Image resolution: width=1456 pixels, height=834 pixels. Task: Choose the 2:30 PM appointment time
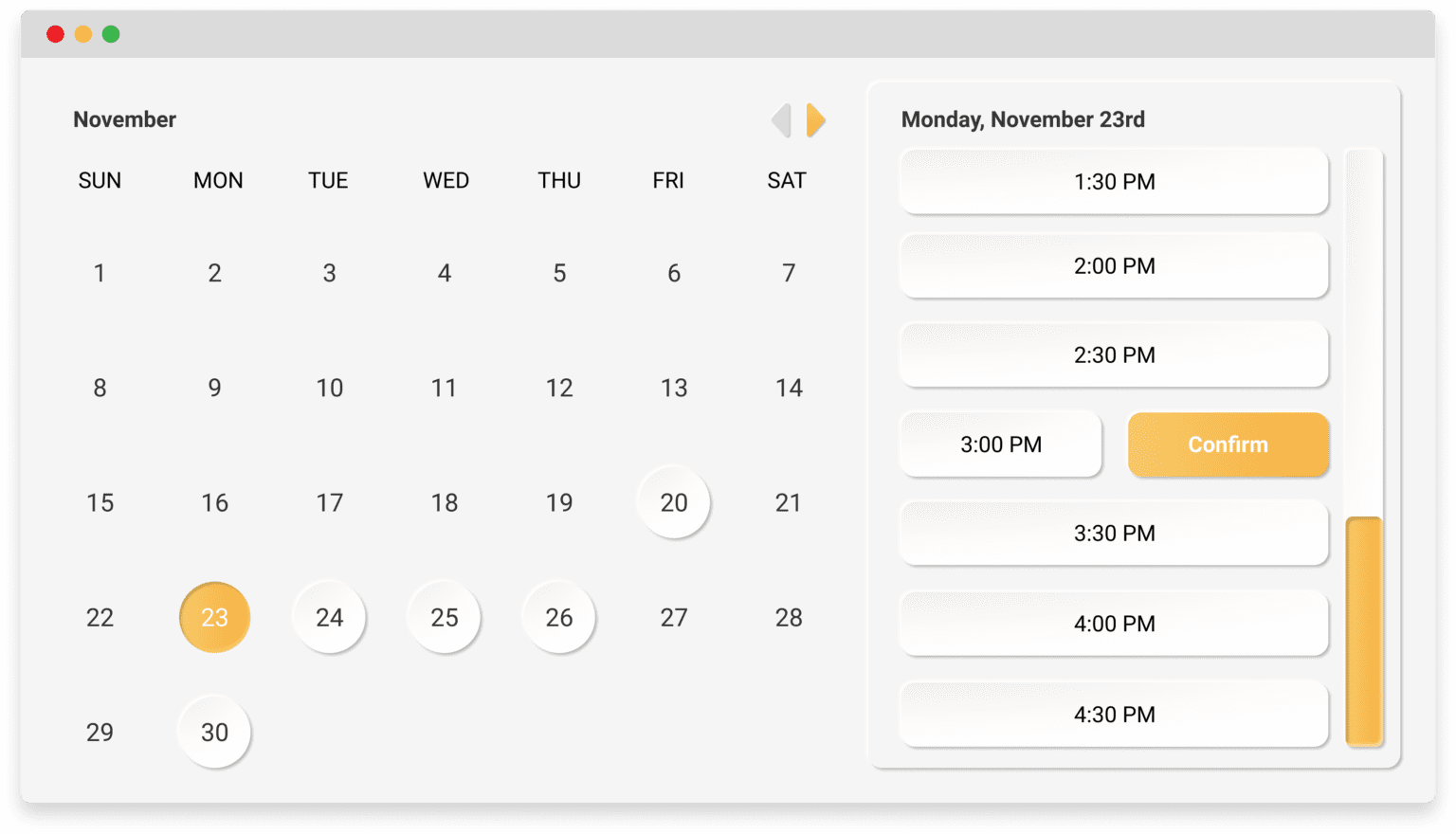pyautogui.click(x=1114, y=355)
